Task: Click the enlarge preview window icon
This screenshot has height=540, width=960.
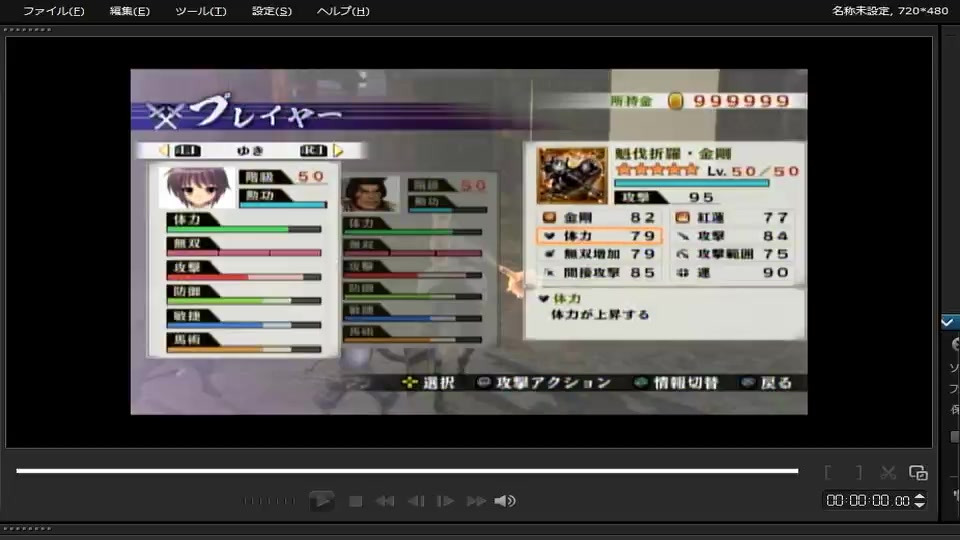Action: pyautogui.click(x=918, y=473)
